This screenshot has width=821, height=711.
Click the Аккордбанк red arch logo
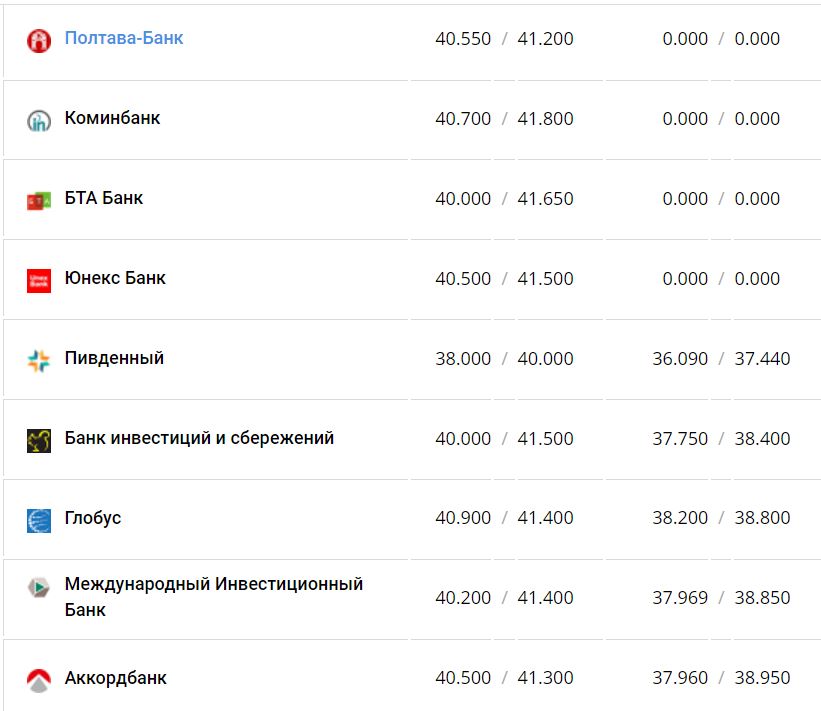(x=39, y=677)
